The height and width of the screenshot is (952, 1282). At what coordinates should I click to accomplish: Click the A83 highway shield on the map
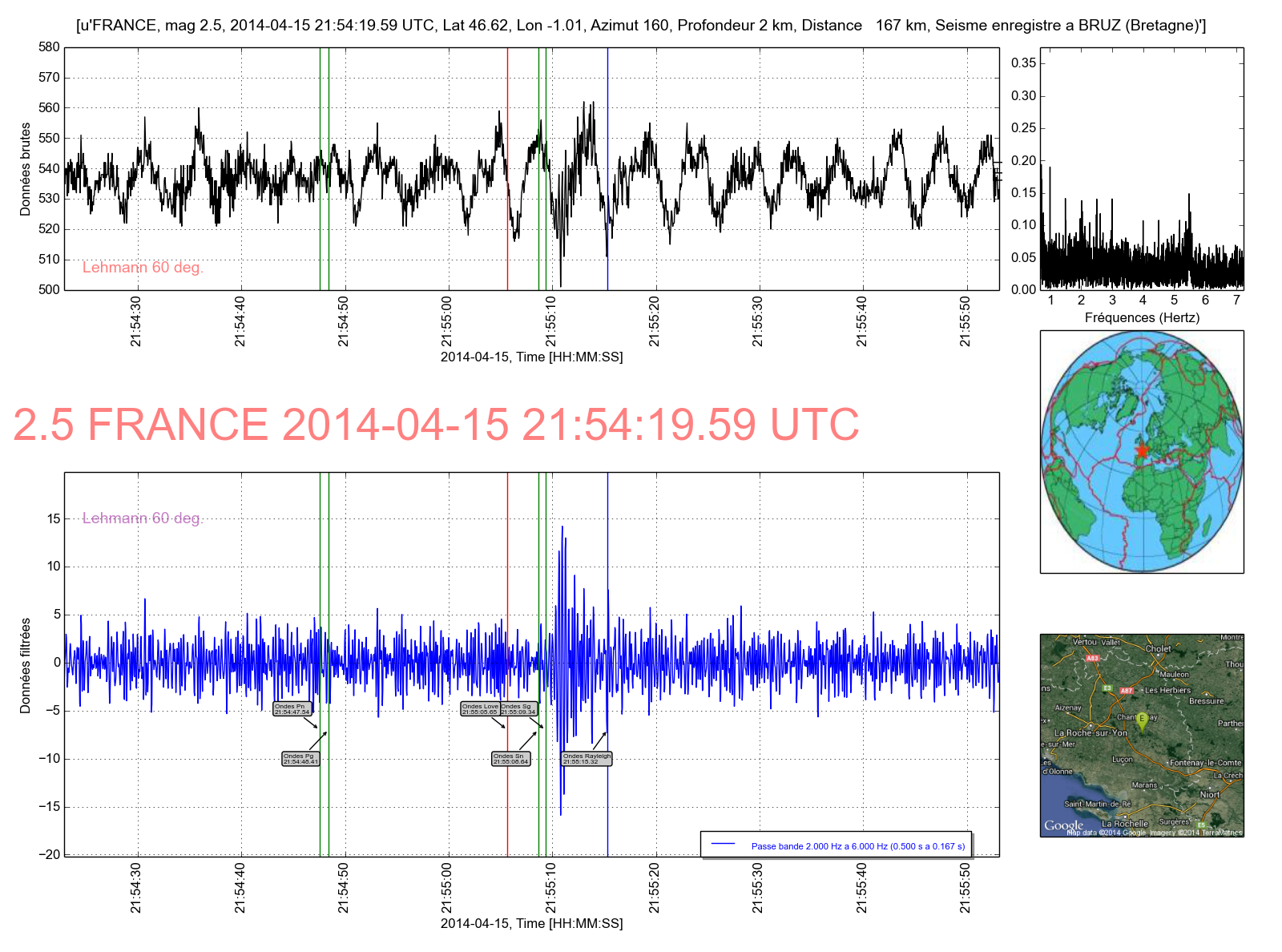1092,658
